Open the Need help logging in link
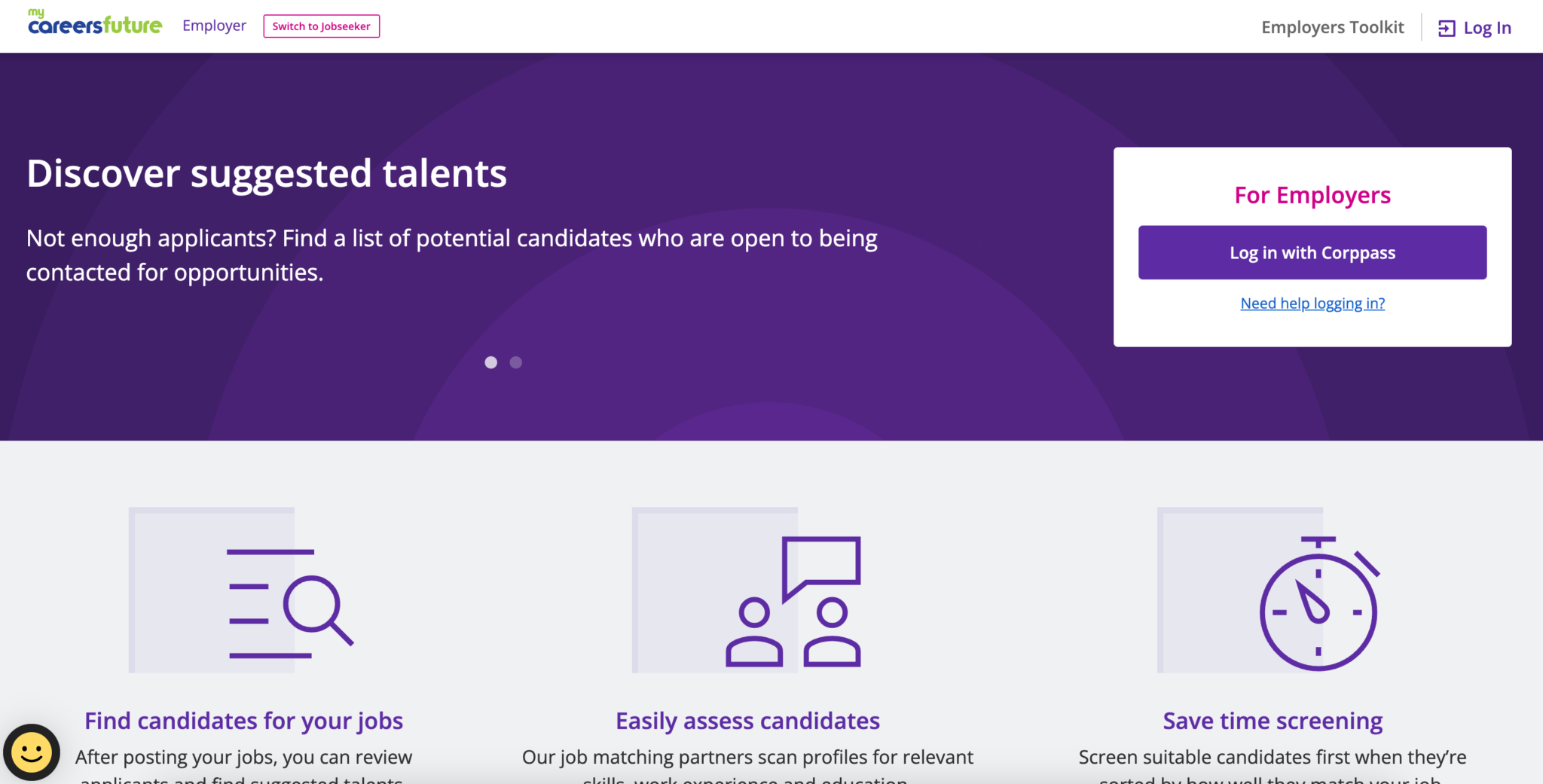Image resolution: width=1543 pixels, height=784 pixels. pos(1312,304)
